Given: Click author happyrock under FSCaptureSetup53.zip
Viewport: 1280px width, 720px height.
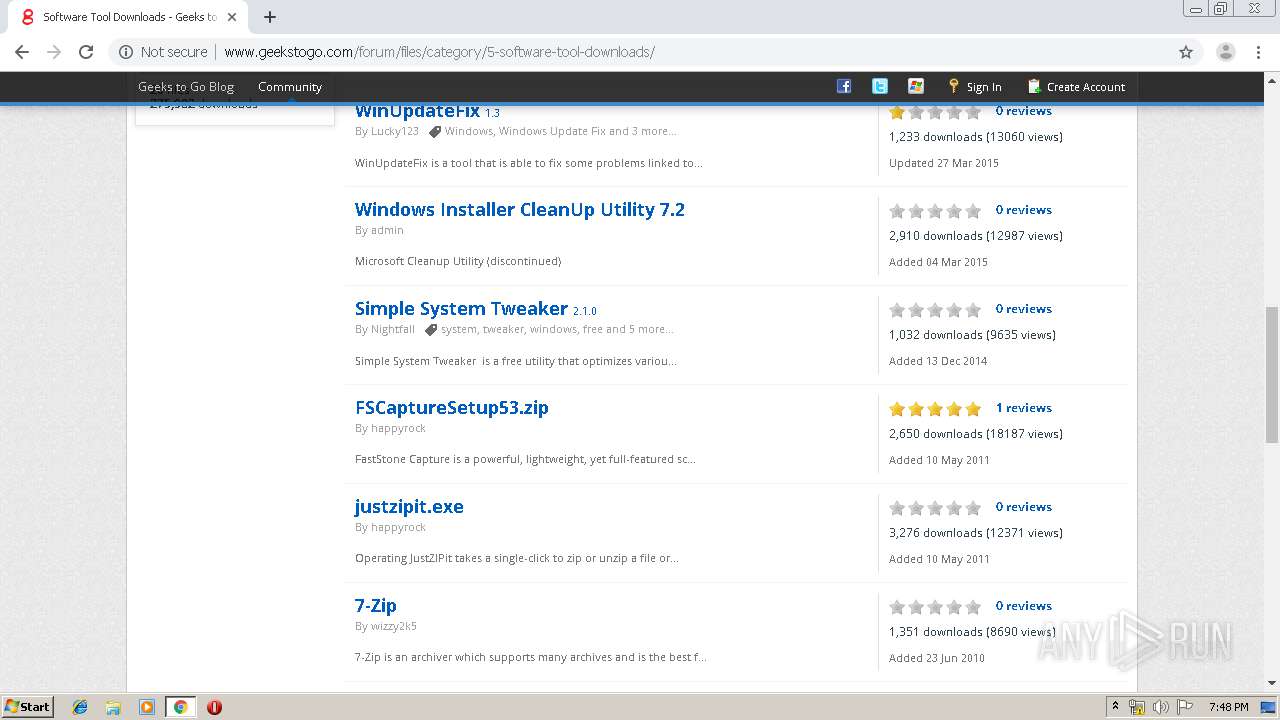Looking at the screenshot, I should click(398, 428).
